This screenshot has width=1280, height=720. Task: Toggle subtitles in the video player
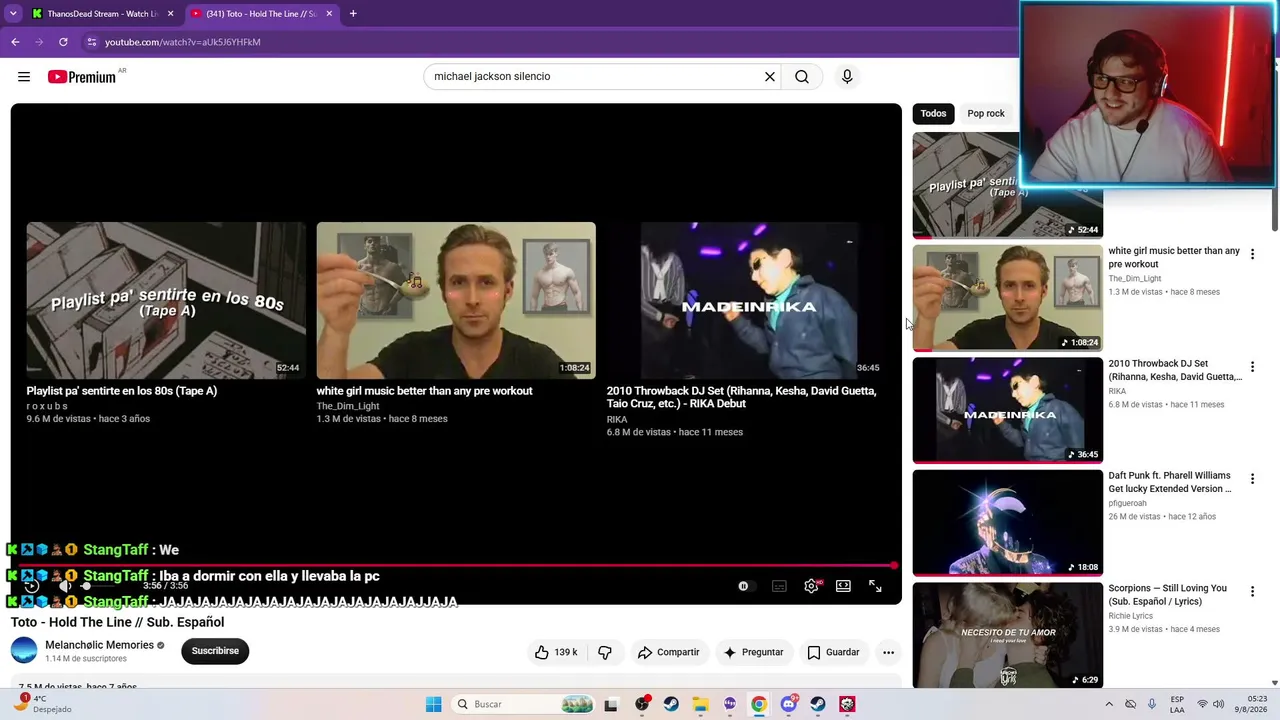click(779, 586)
